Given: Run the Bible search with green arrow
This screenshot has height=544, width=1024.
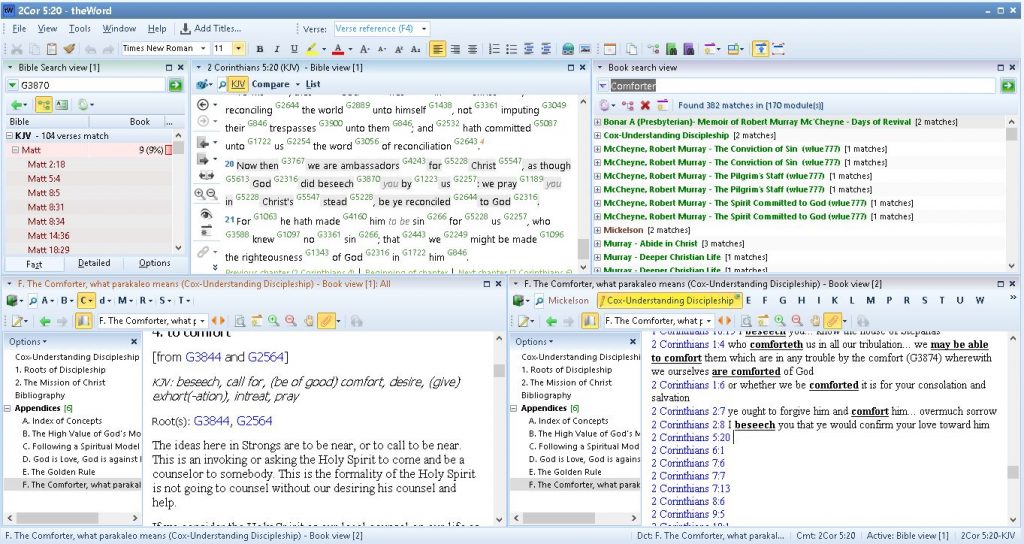Looking at the screenshot, I should coord(175,85).
